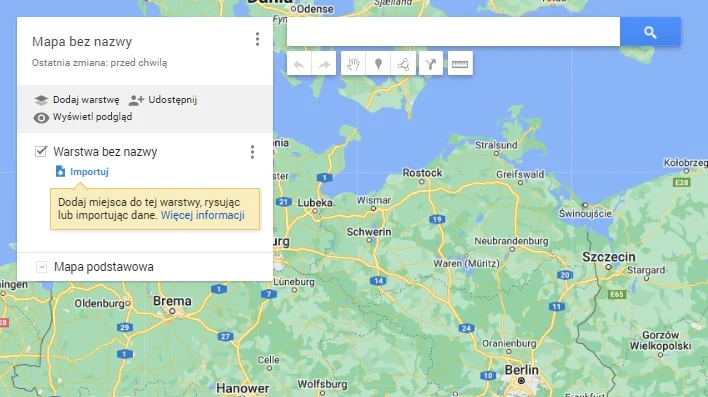708x397 pixels.
Task: Focus the map search input field
Action: click(453, 32)
